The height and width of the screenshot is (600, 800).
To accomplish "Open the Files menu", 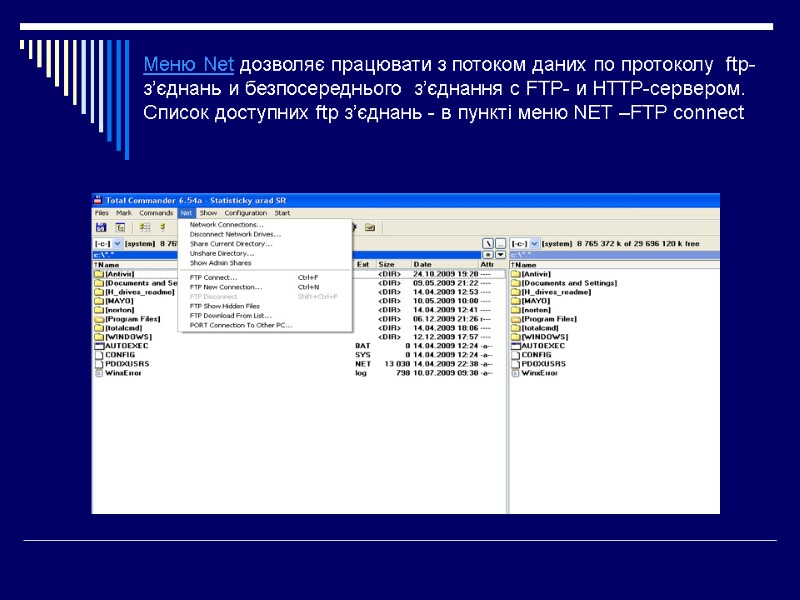I will [x=102, y=213].
